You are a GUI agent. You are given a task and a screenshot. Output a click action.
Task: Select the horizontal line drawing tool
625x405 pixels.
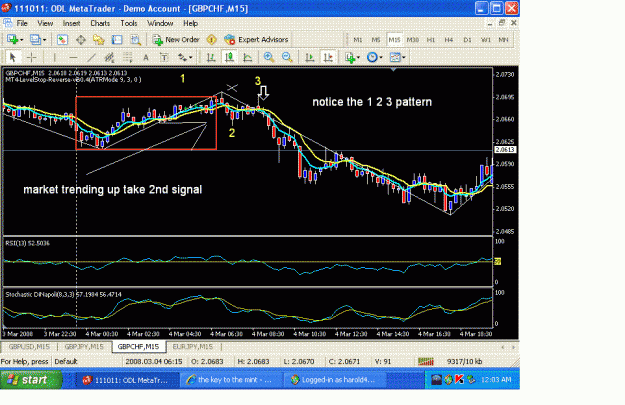(x=73, y=57)
